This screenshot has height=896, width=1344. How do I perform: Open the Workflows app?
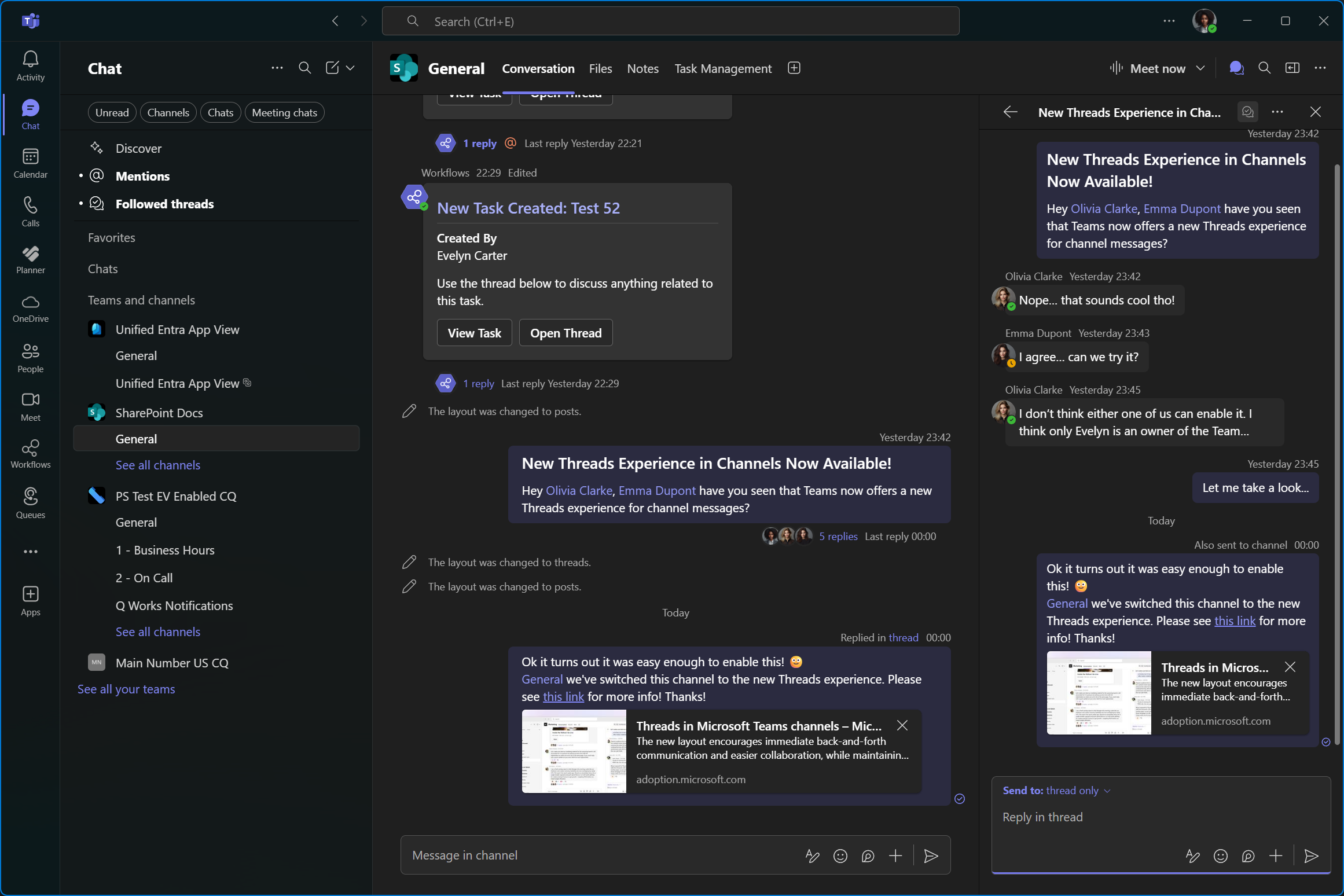[x=30, y=454]
